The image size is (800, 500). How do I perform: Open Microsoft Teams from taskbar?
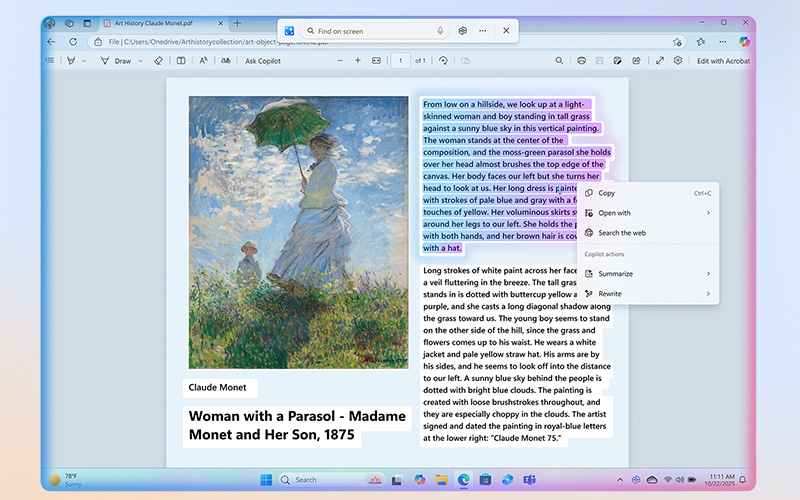click(529, 480)
